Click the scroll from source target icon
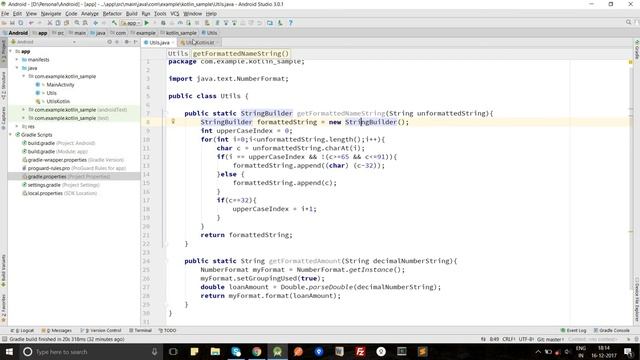The image size is (640, 360). pyautogui.click(x=109, y=42)
